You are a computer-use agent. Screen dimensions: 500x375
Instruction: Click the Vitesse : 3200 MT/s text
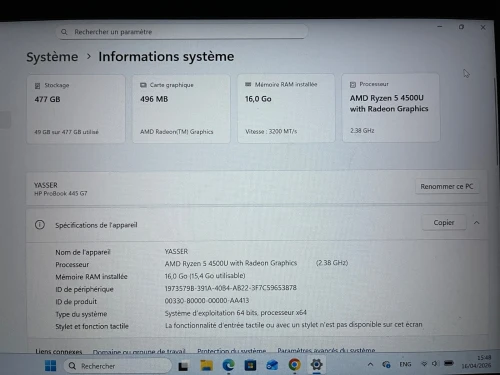coord(271,131)
